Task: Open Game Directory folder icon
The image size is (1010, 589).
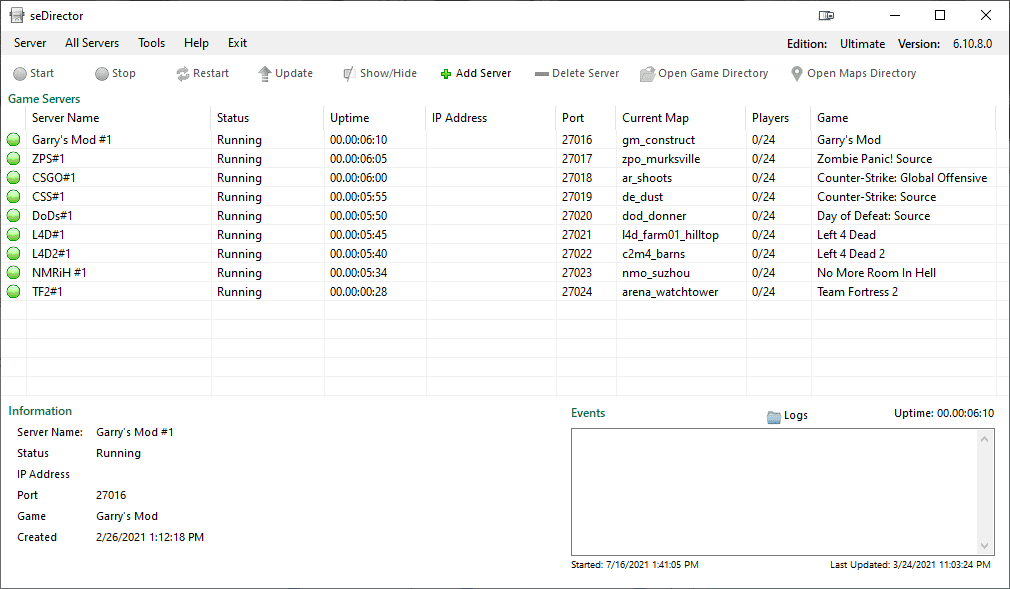Action: point(647,73)
